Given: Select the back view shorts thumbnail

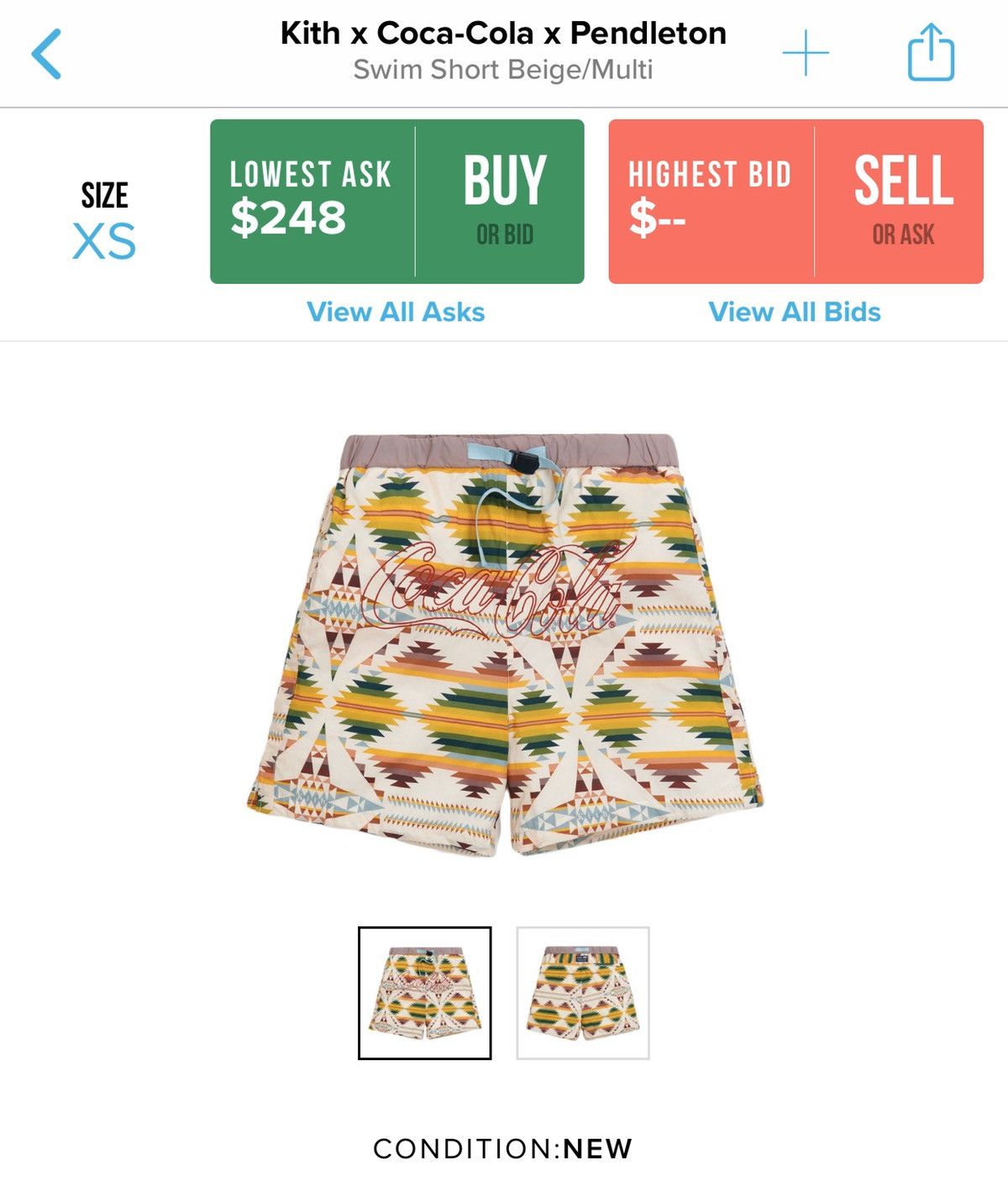Looking at the screenshot, I should (583, 993).
